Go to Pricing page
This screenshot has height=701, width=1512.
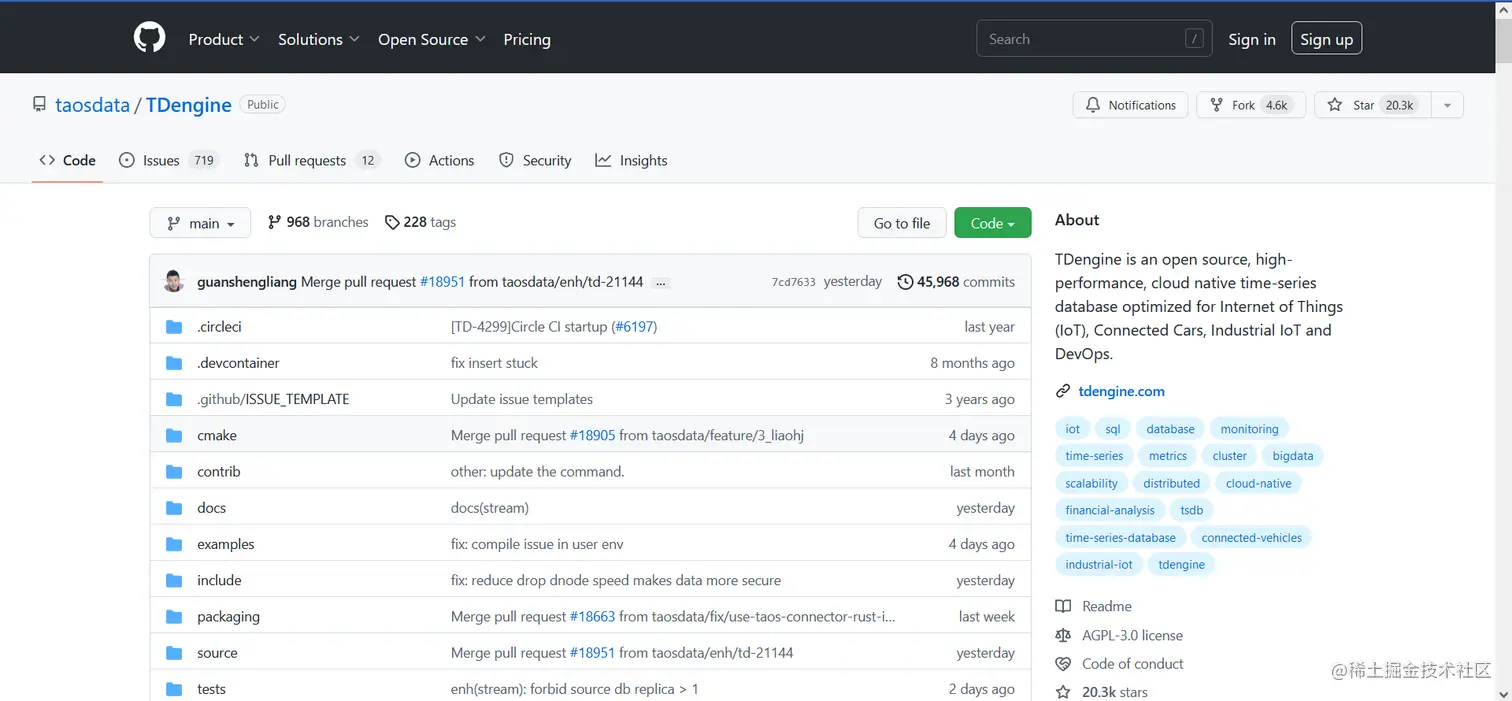527,39
